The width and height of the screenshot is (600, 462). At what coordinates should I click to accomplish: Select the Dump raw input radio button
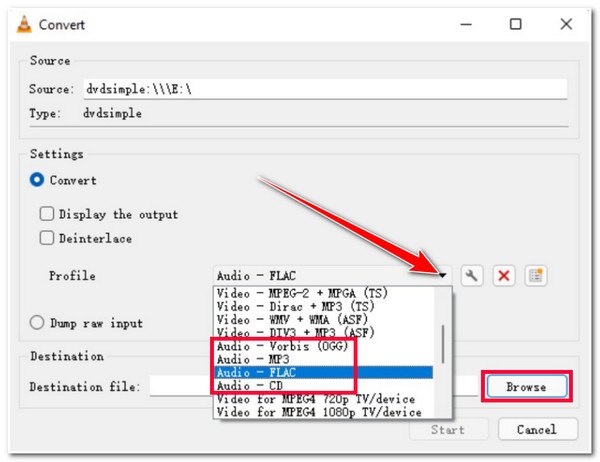click(x=37, y=323)
